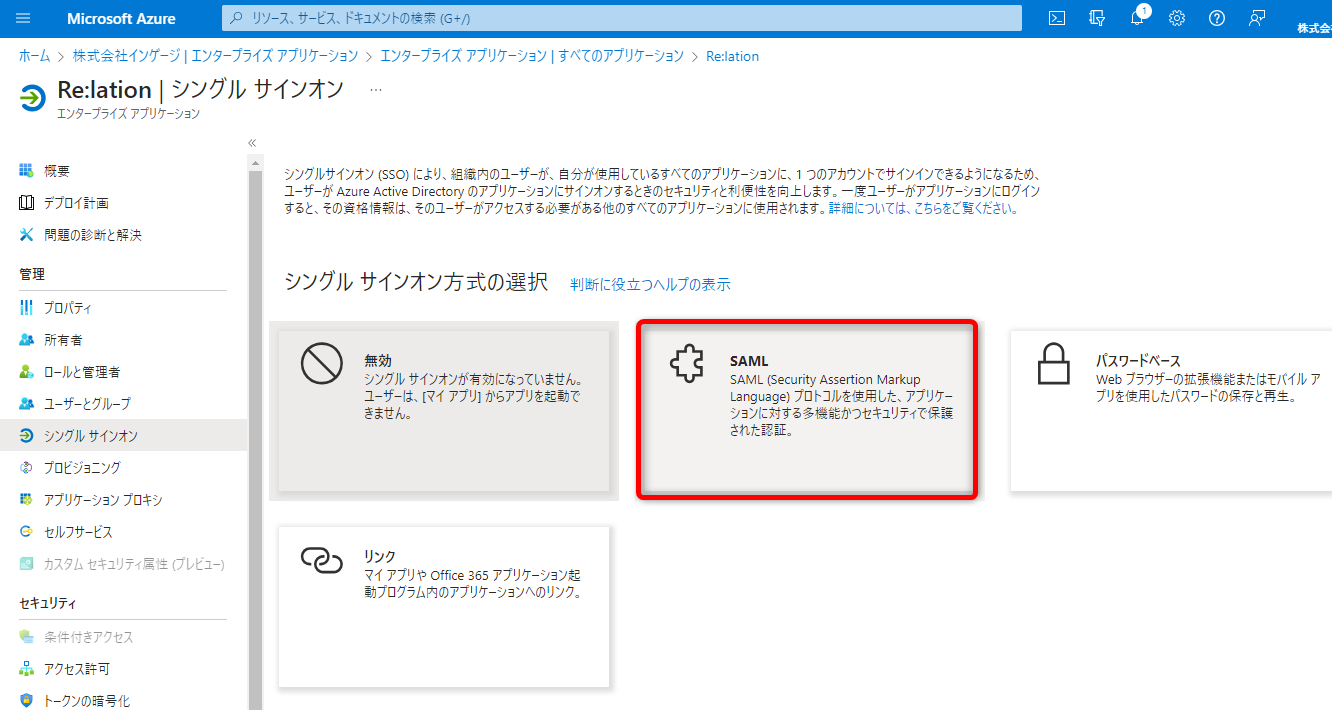This screenshot has height=710, width=1332.
Task: Click the プロビジョニング sync icon
Action: [x=27, y=468]
